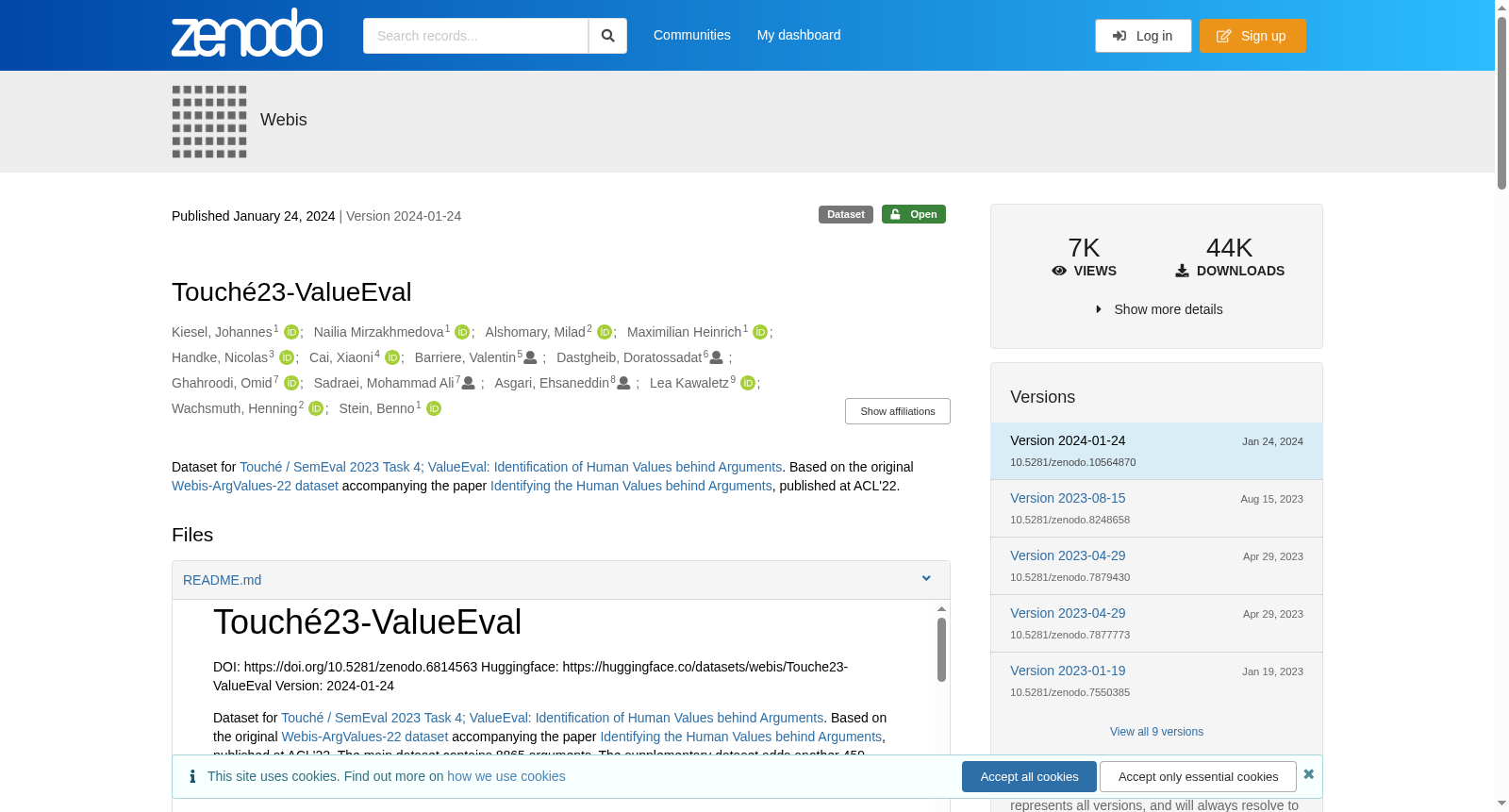This screenshot has height=812, width=1509.
Task: Open the Webis community logo
Action: coord(209,122)
